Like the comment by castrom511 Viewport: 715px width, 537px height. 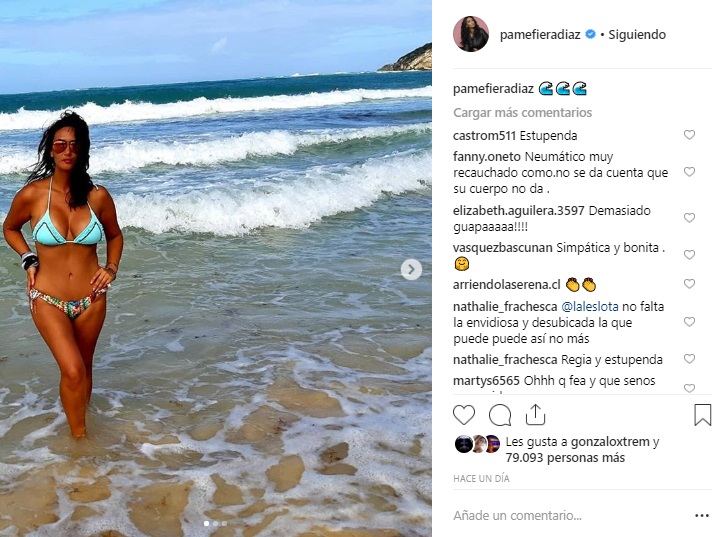tap(689, 135)
